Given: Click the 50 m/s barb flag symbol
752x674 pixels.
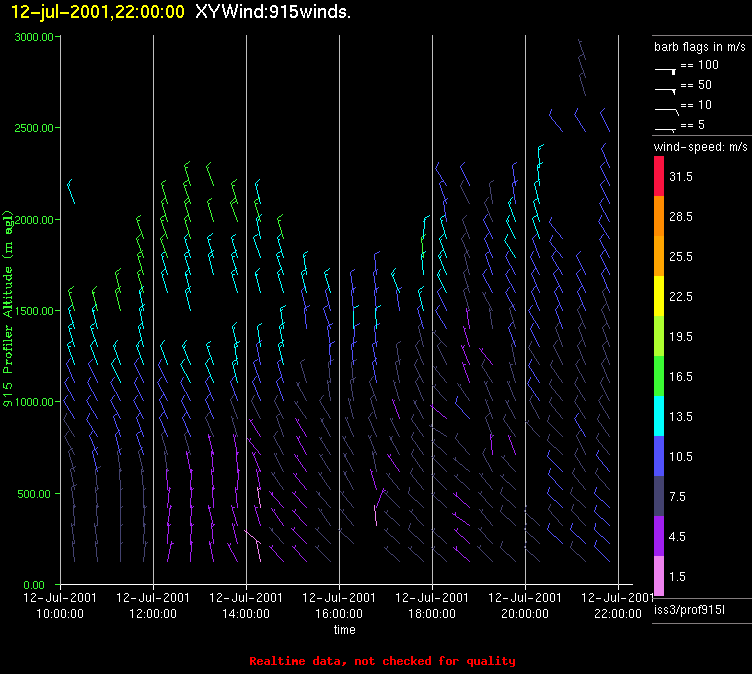Looking at the screenshot, I should (665, 90).
